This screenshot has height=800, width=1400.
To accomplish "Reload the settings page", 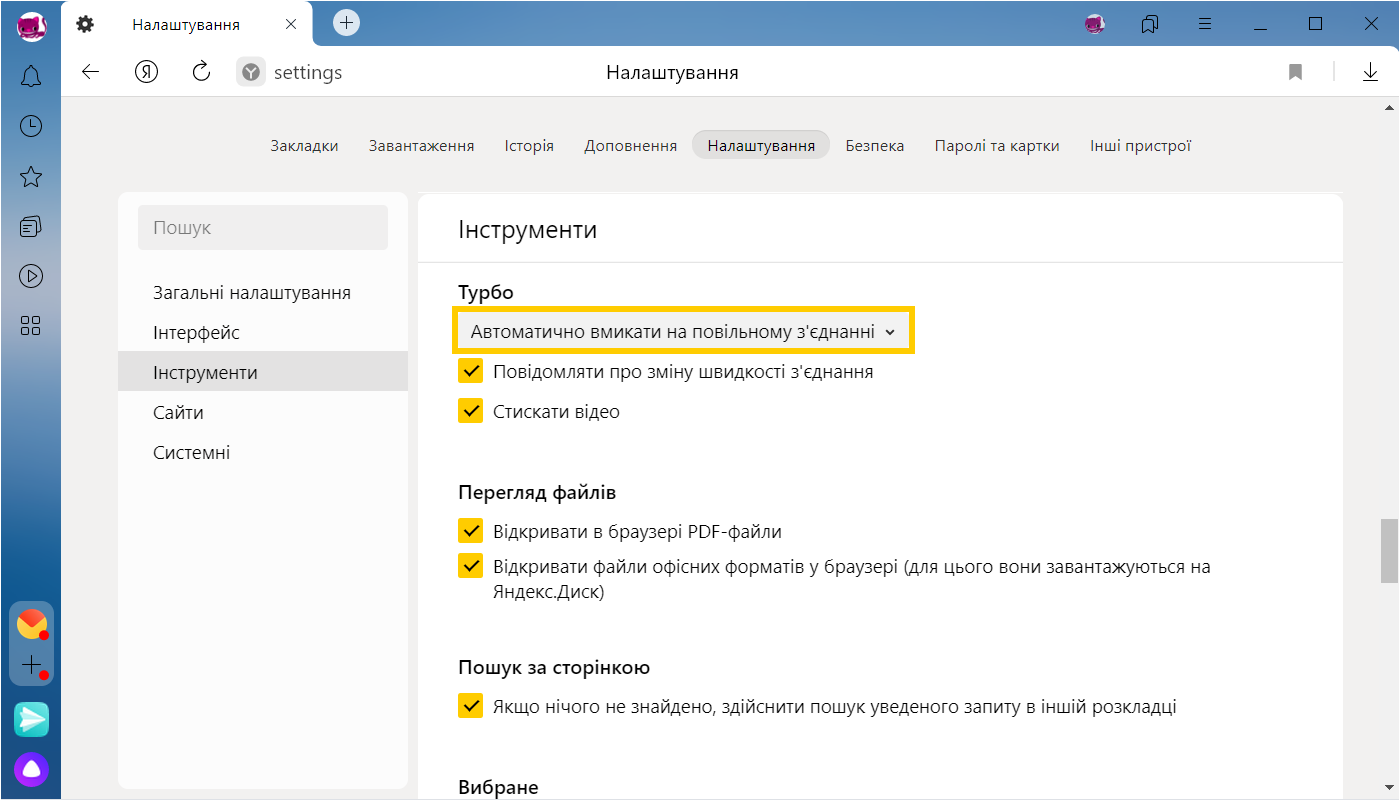I will click(x=201, y=71).
